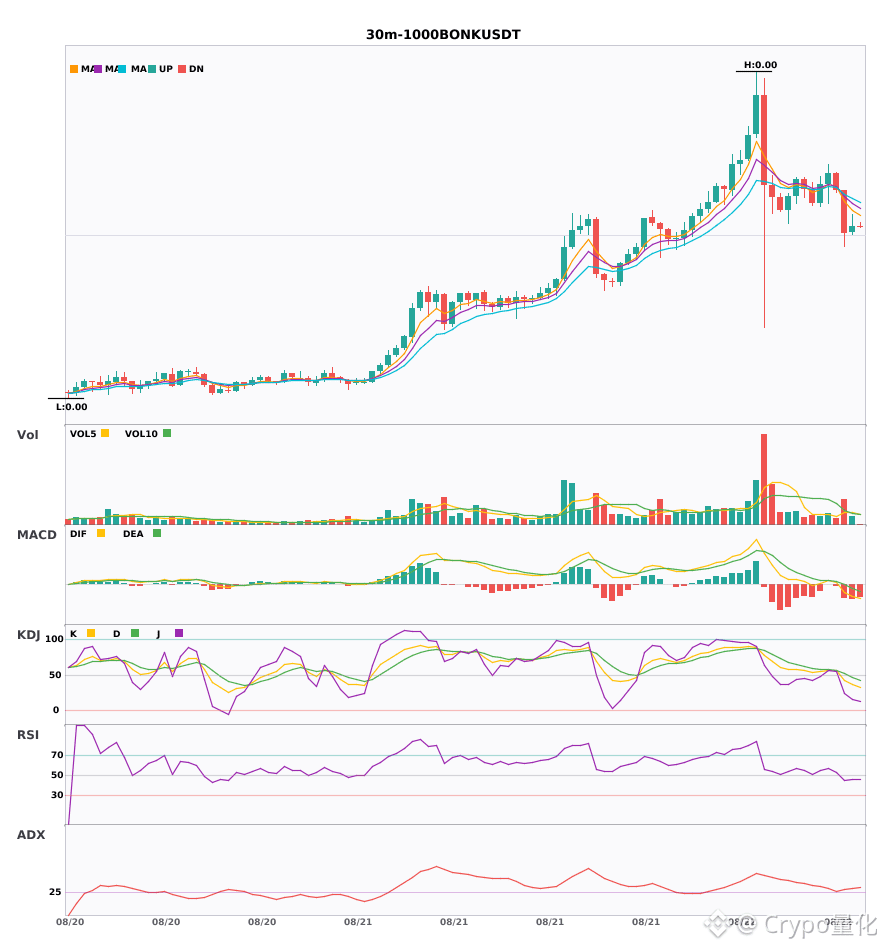Click the yellow K line swatch

pos(91,633)
